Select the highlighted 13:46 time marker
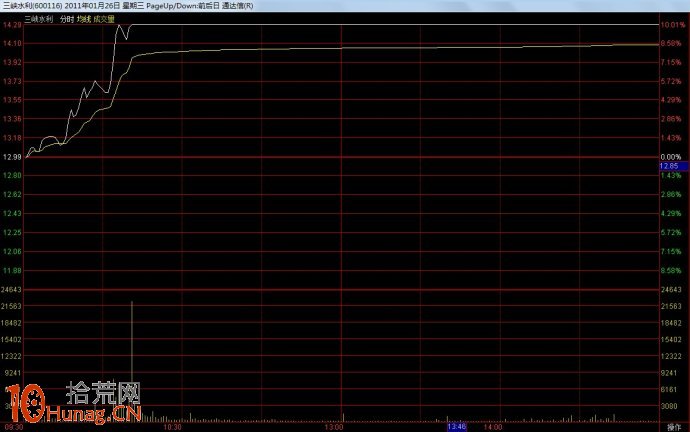690x432 pixels. click(456, 427)
